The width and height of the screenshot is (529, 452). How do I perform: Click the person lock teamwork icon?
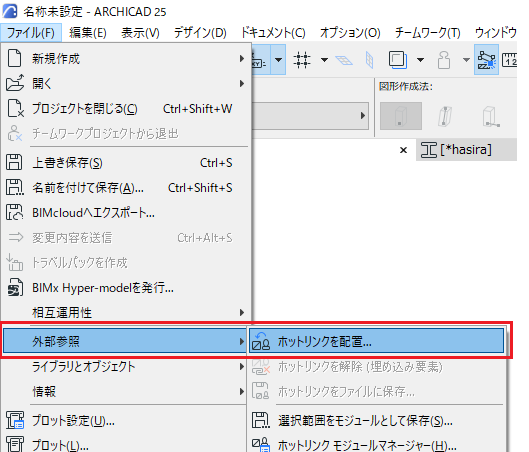click(444, 60)
